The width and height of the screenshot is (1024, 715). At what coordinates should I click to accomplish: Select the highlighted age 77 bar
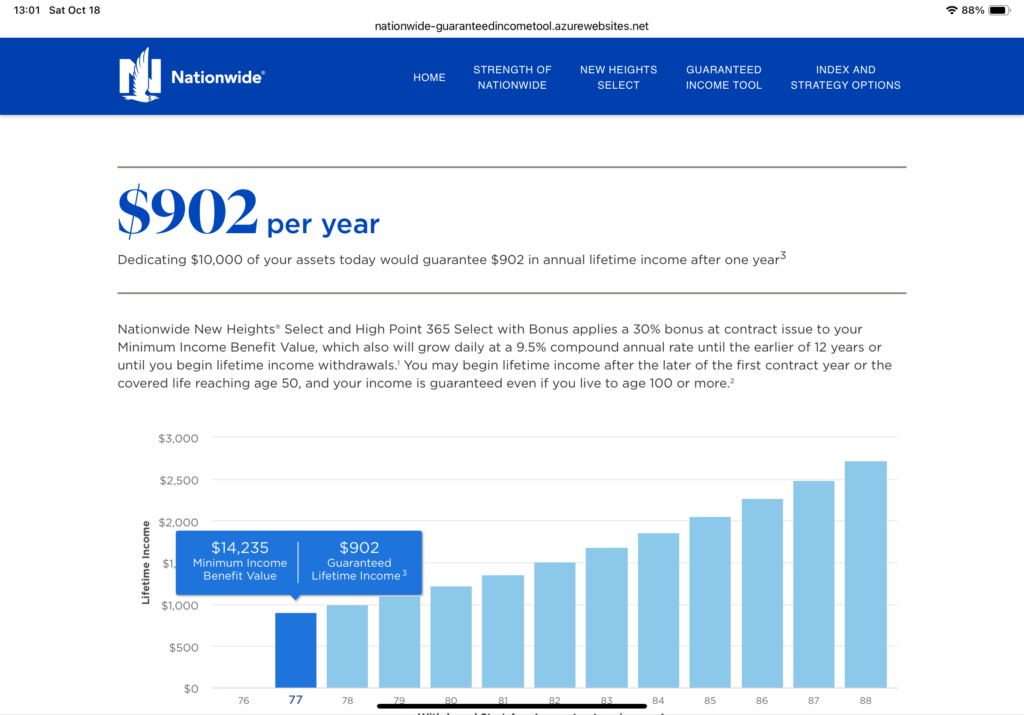[296, 650]
